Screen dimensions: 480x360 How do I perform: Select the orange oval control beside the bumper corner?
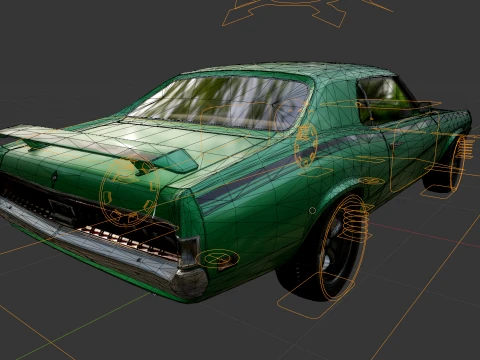(x=218, y=258)
